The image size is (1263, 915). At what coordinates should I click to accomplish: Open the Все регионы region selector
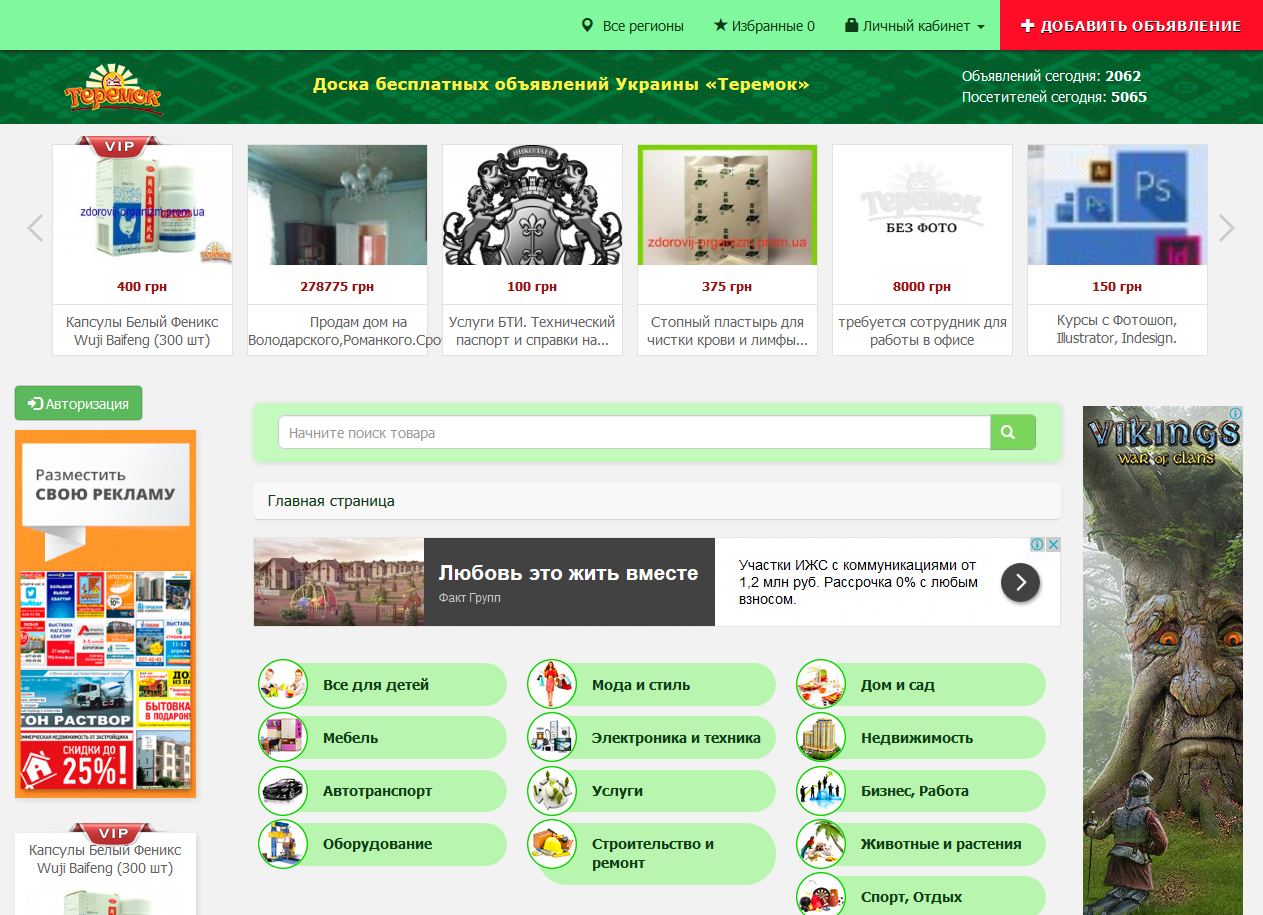click(x=633, y=26)
